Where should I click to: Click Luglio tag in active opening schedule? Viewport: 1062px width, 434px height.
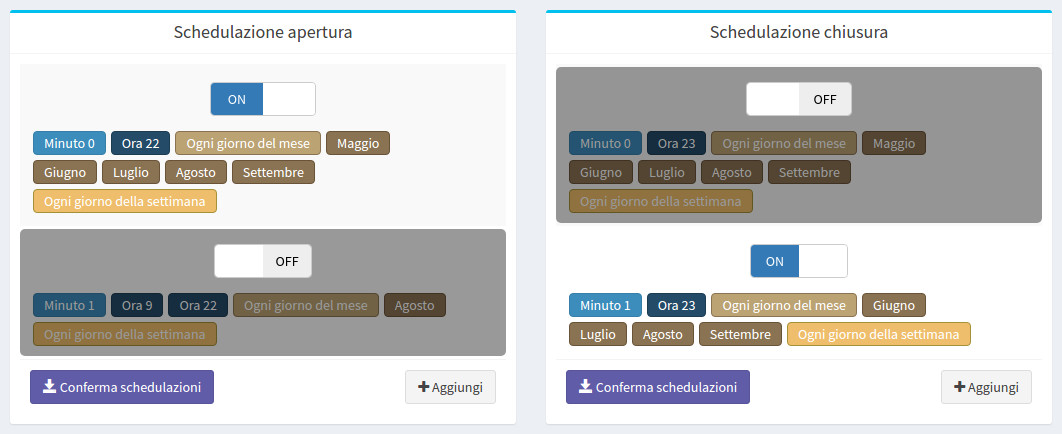click(131, 172)
